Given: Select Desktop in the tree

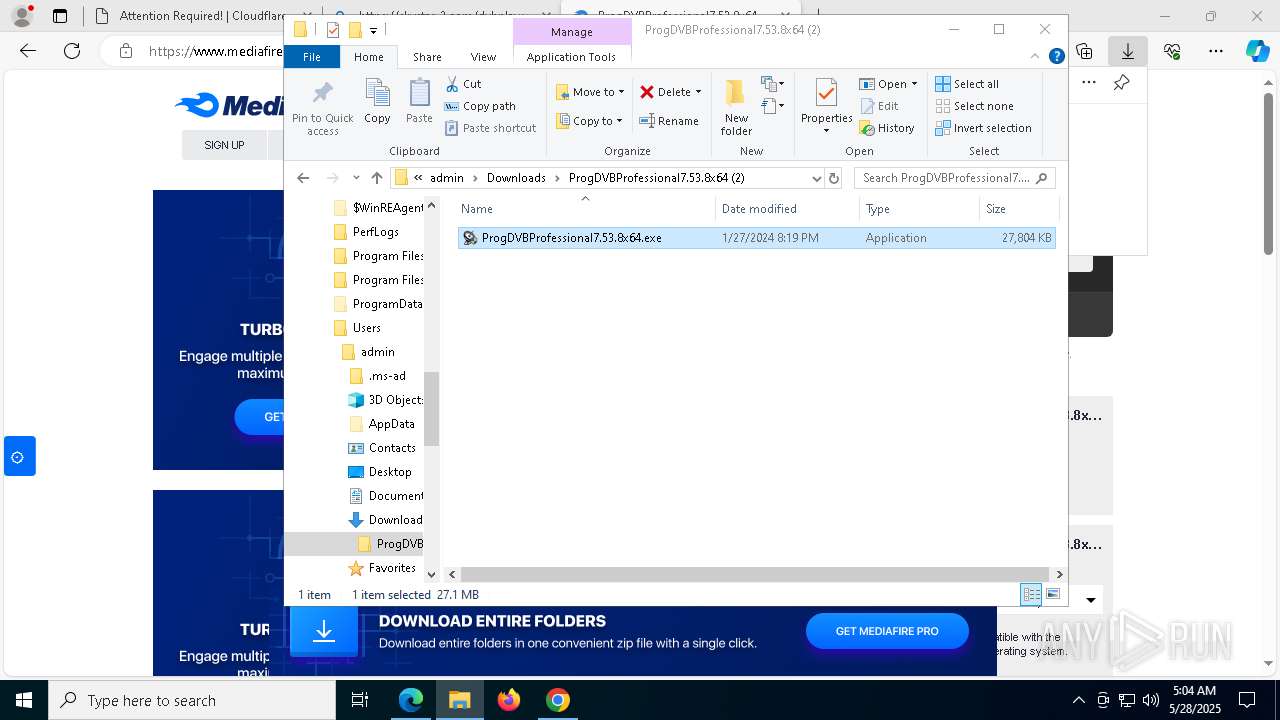Looking at the screenshot, I should (379, 472).
